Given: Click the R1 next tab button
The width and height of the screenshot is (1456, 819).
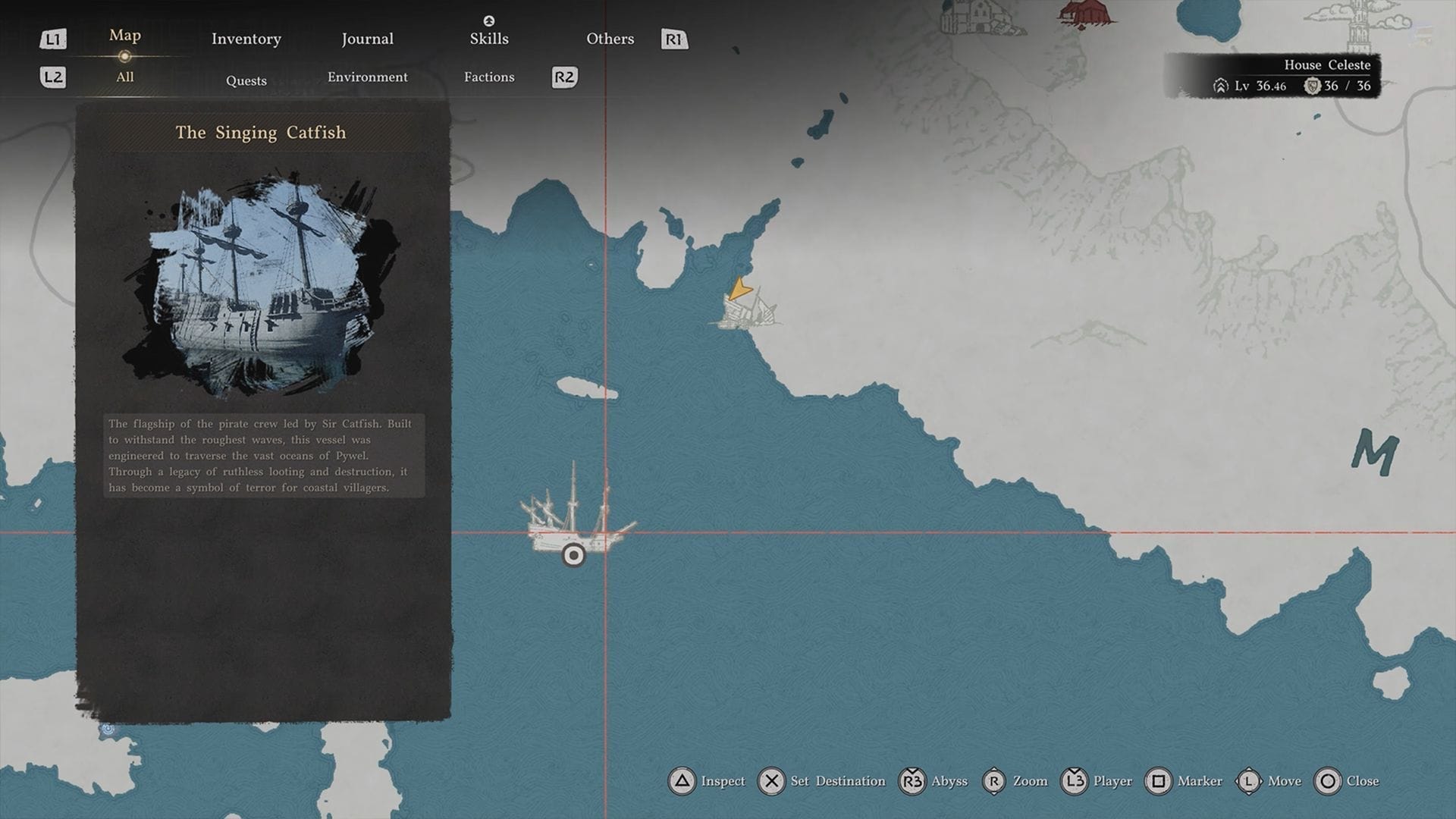Looking at the screenshot, I should click(674, 39).
